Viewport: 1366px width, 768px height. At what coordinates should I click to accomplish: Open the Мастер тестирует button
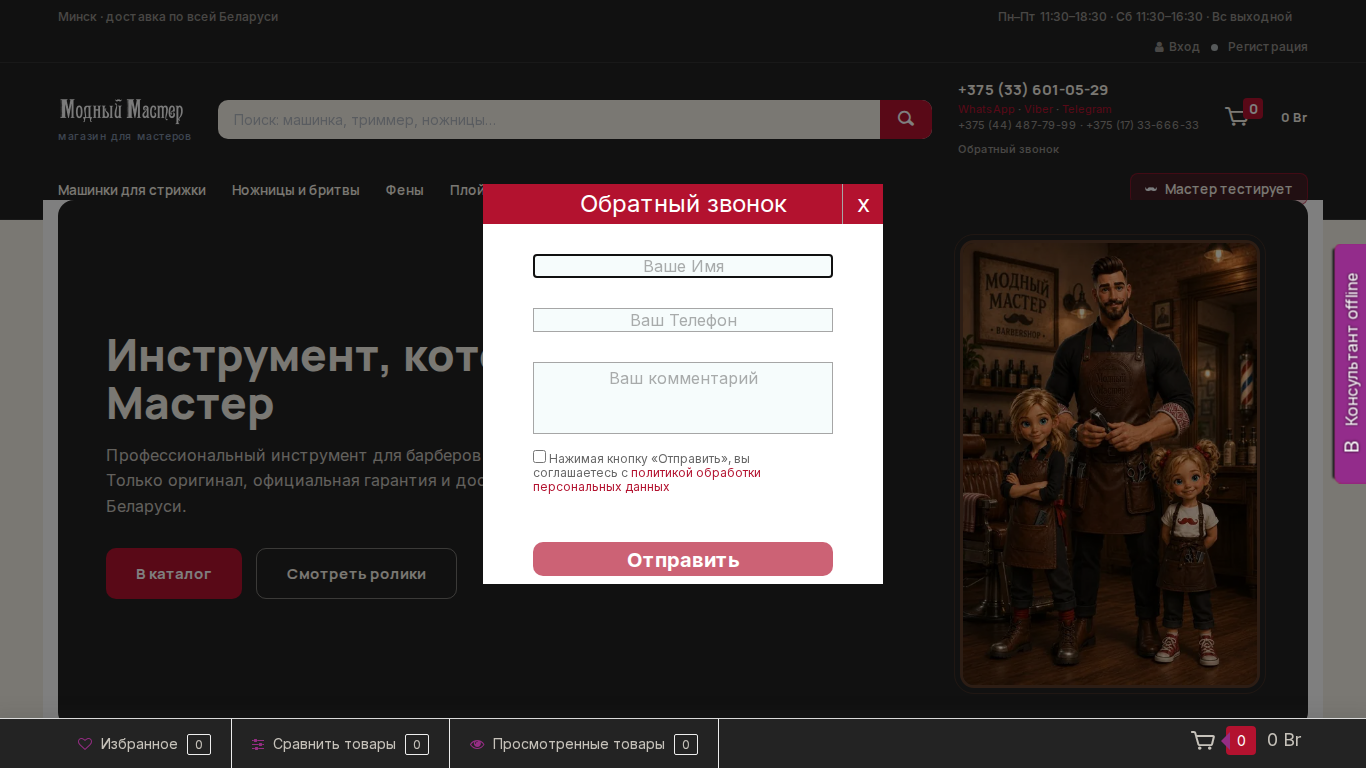1218,189
